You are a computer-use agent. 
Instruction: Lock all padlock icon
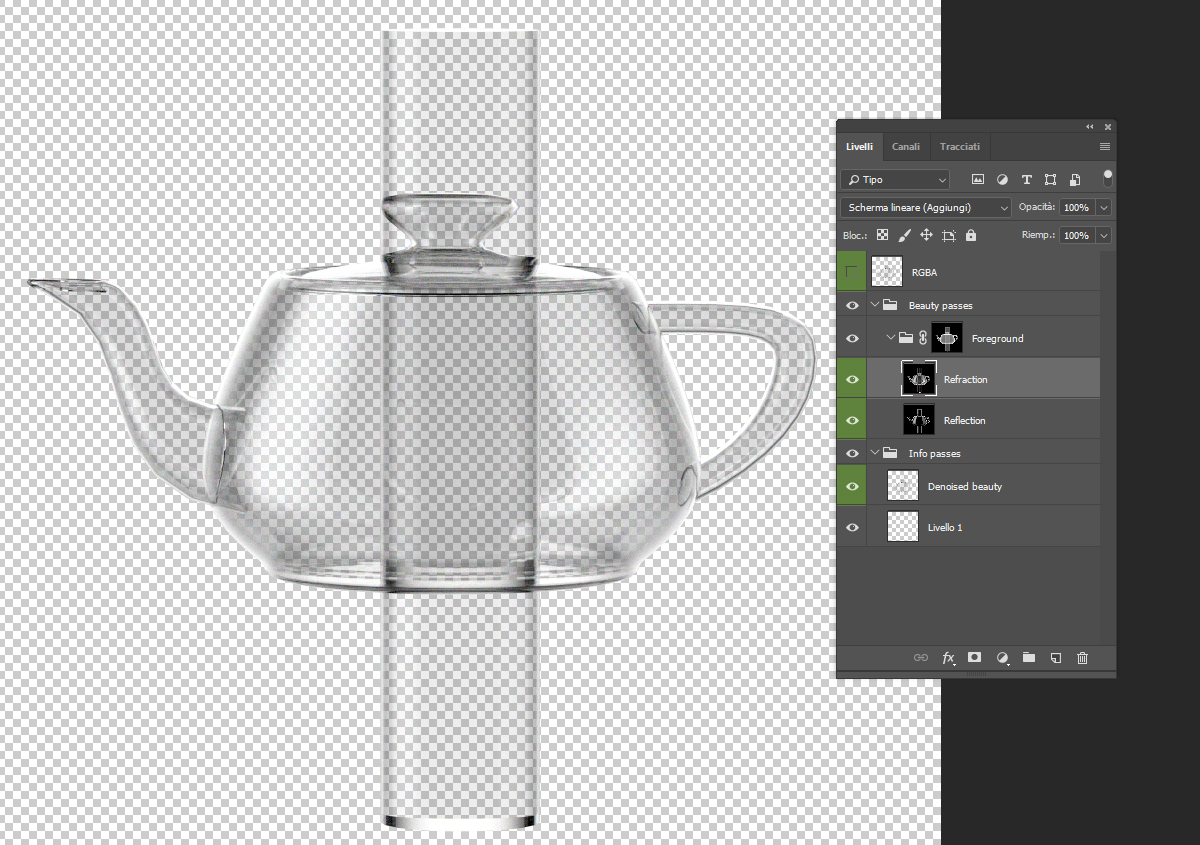pyautogui.click(x=970, y=235)
